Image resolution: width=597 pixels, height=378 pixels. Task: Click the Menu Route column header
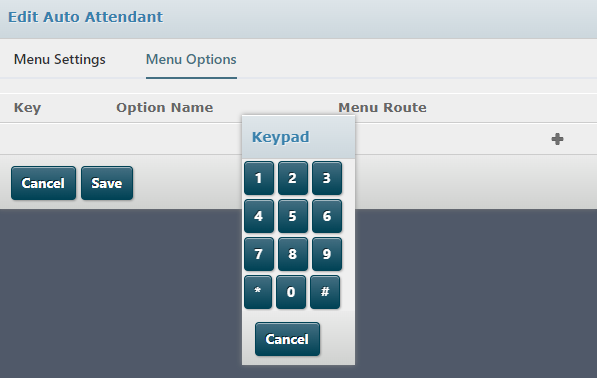click(382, 108)
